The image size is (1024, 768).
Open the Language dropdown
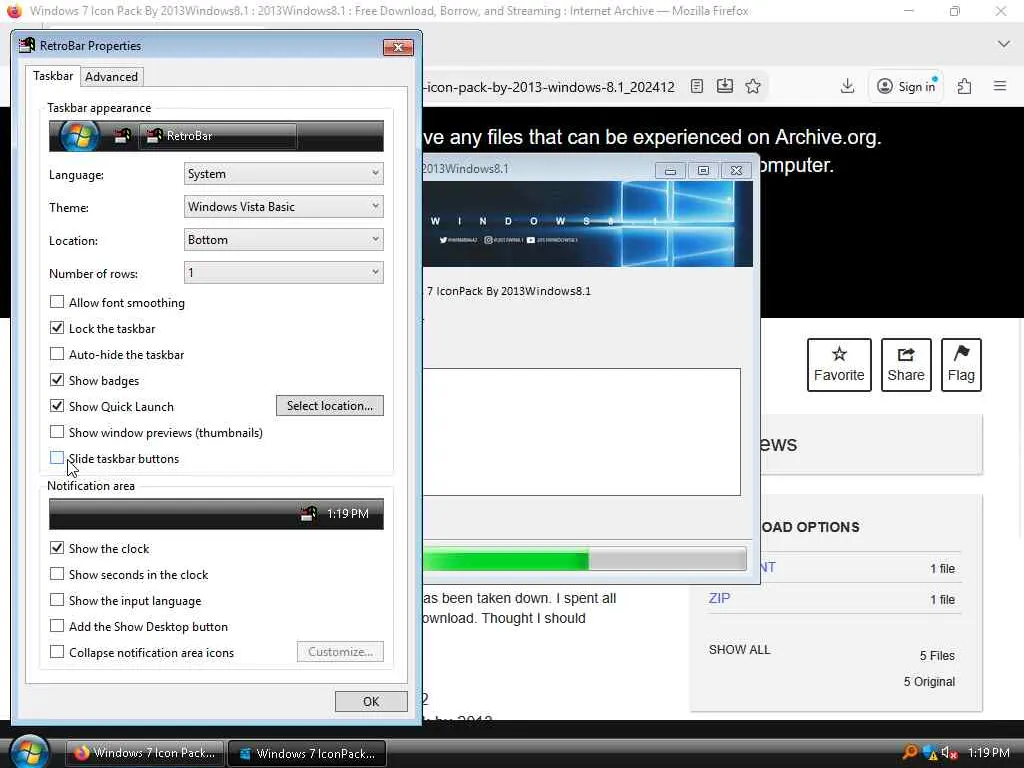tap(283, 174)
